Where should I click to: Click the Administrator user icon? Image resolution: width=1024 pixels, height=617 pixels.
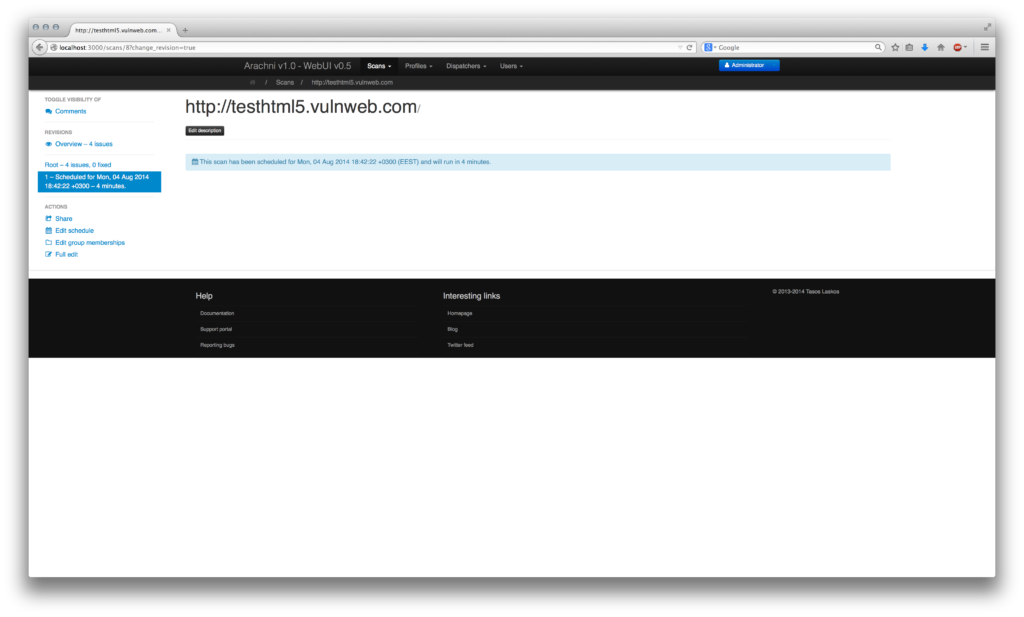coord(728,65)
